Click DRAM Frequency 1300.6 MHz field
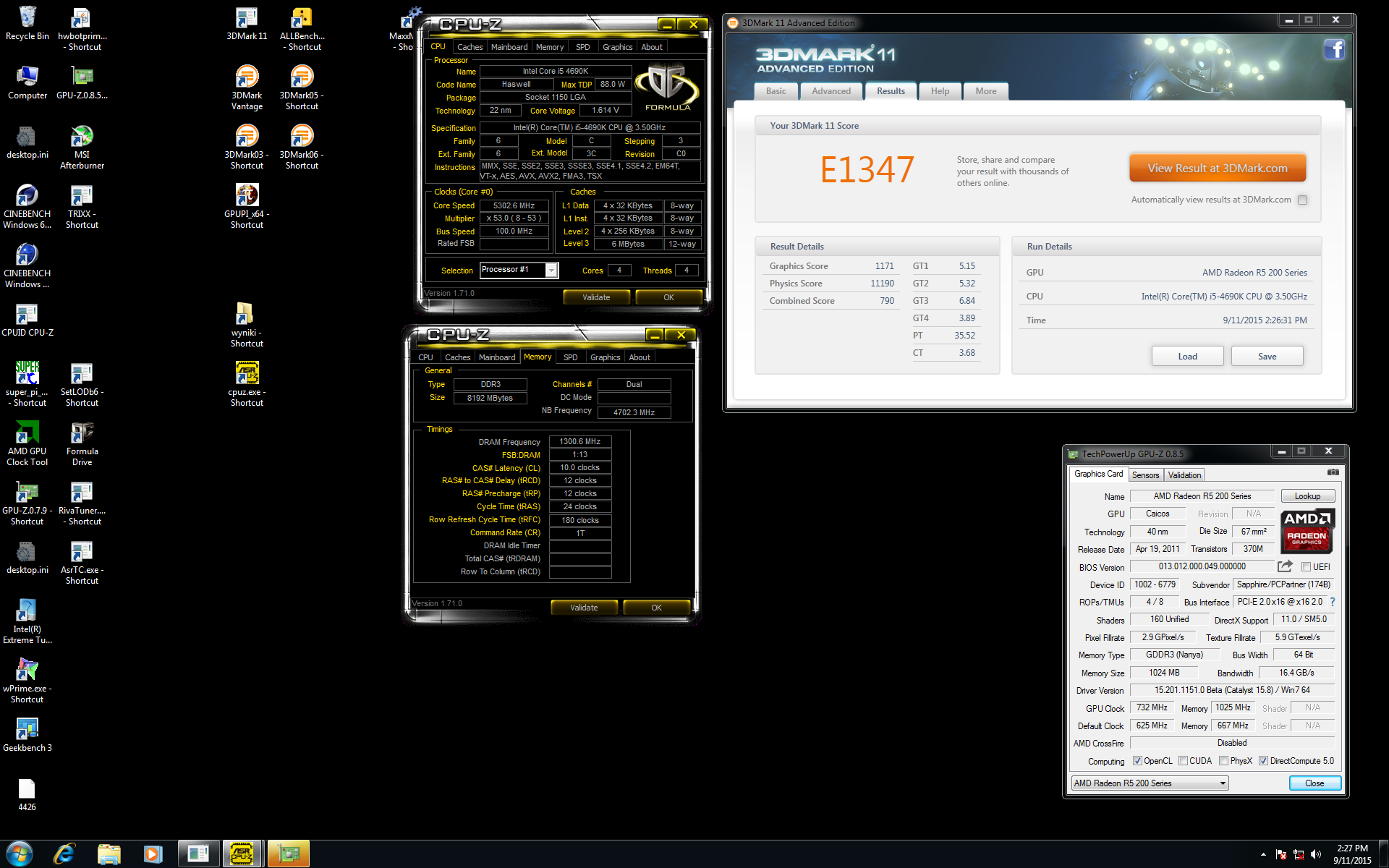The image size is (1389, 868). coord(580,442)
